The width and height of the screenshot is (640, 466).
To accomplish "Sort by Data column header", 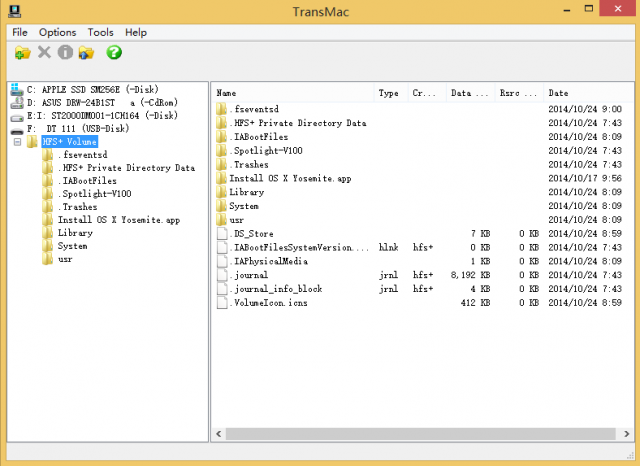I will point(470,93).
